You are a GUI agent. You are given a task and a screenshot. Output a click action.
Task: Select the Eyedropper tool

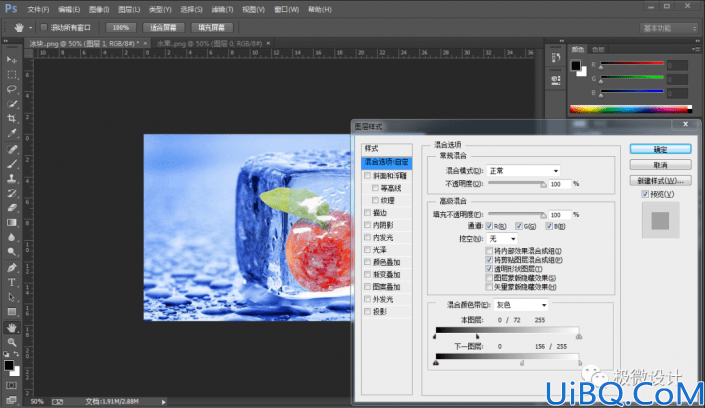12,134
